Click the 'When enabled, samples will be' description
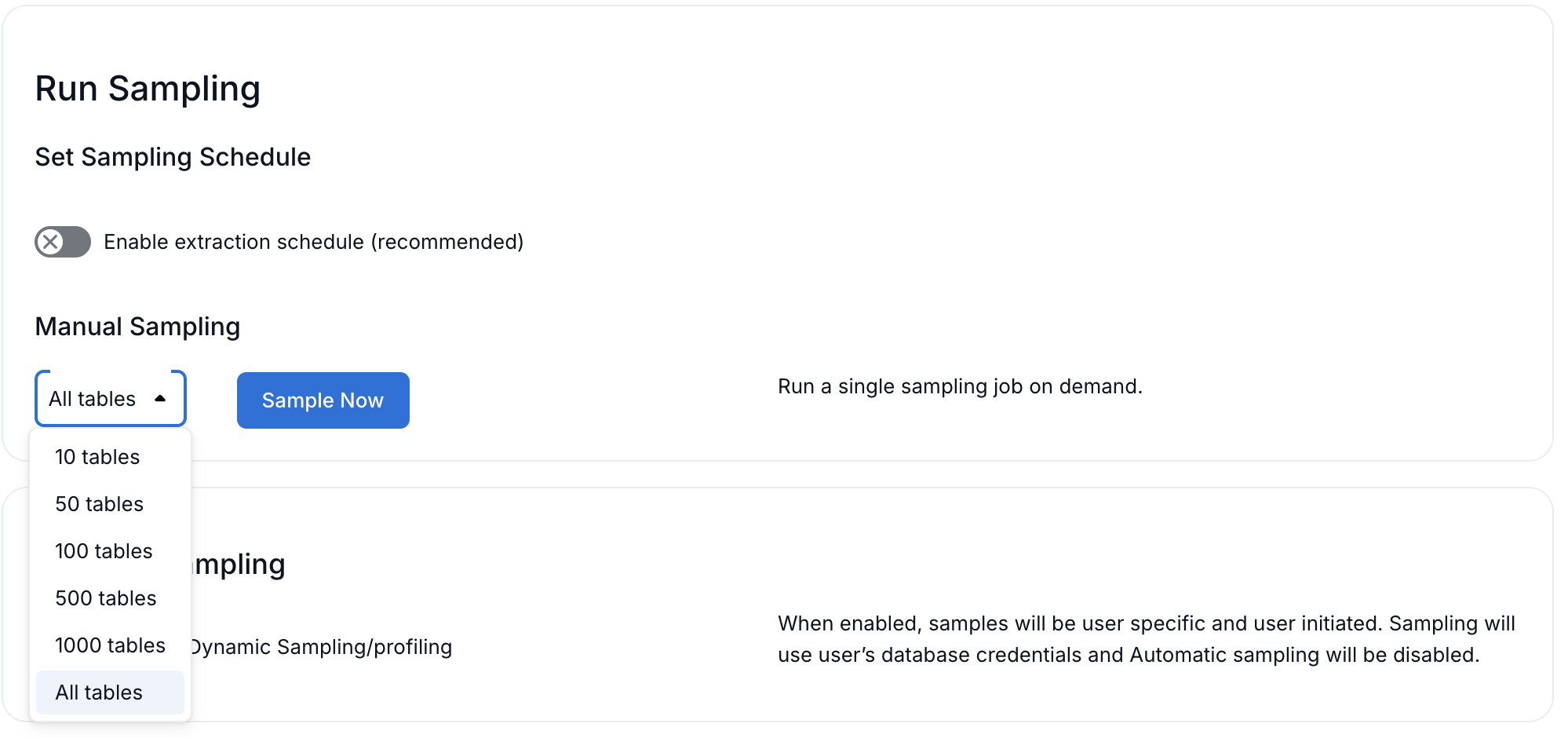Screen dimensions: 1568x738 (1146, 623)
